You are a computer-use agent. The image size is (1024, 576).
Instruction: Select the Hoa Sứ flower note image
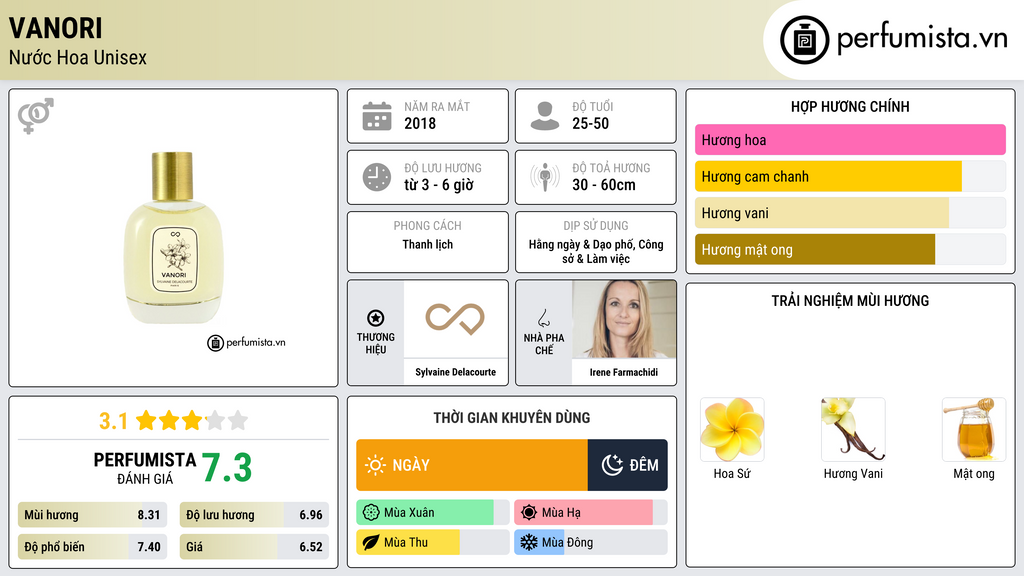point(731,430)
